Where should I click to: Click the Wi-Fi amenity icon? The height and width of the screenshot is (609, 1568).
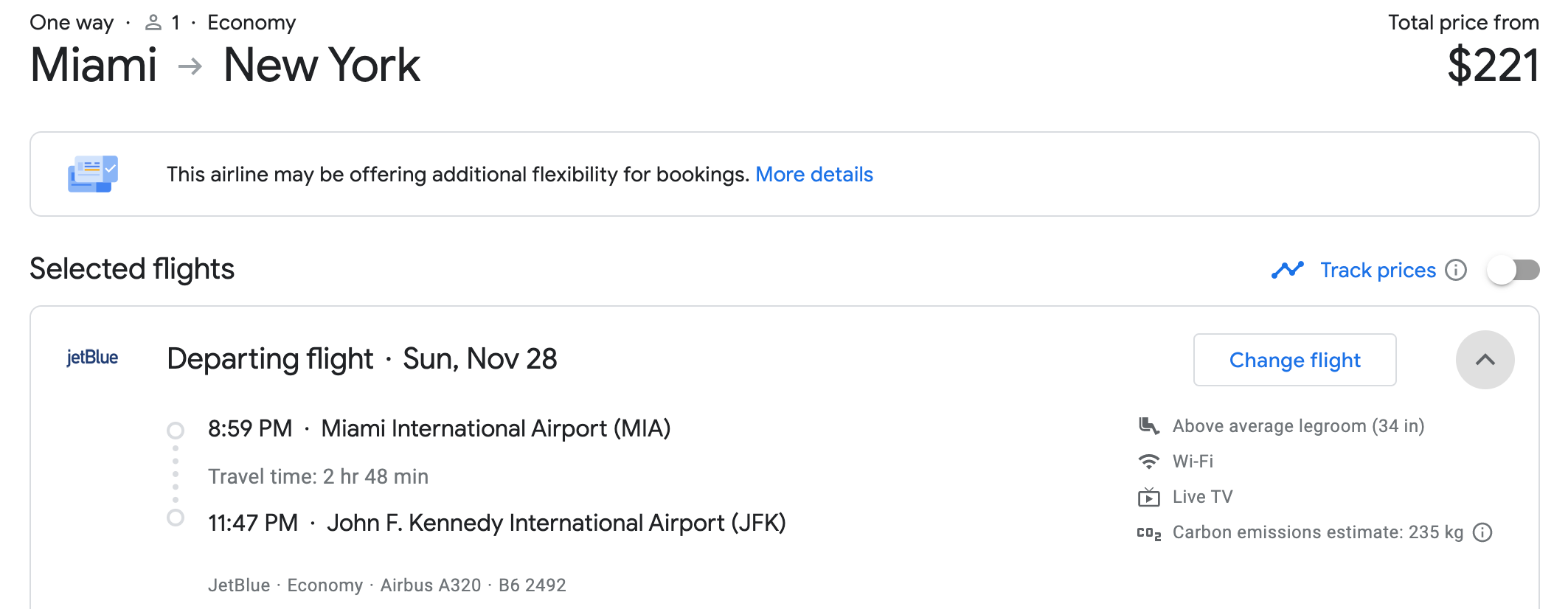[x=1148, y=462]
